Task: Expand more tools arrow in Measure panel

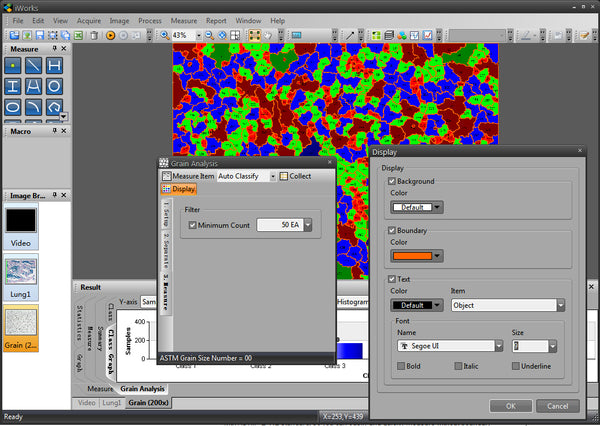Action: point(64,116)
